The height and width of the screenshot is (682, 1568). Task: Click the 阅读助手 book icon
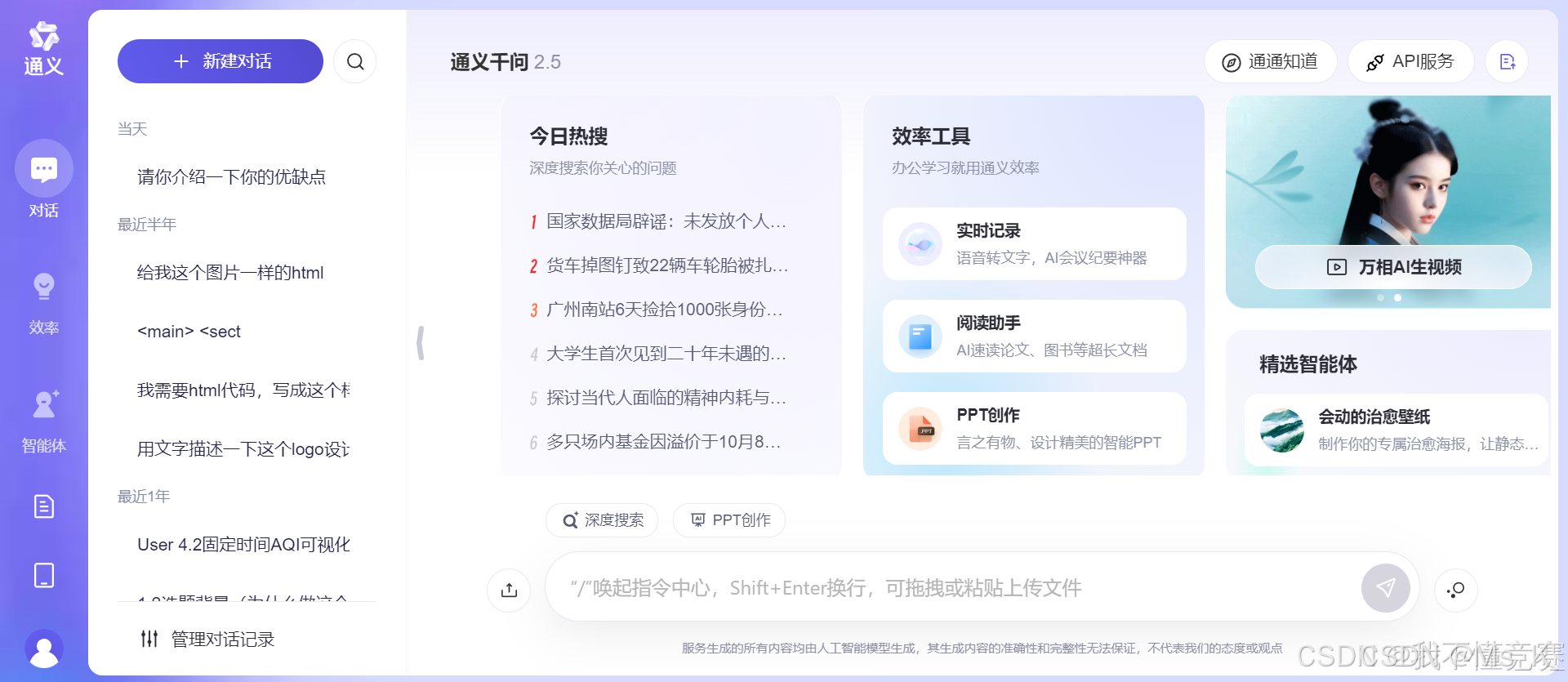tap(920, 336)
